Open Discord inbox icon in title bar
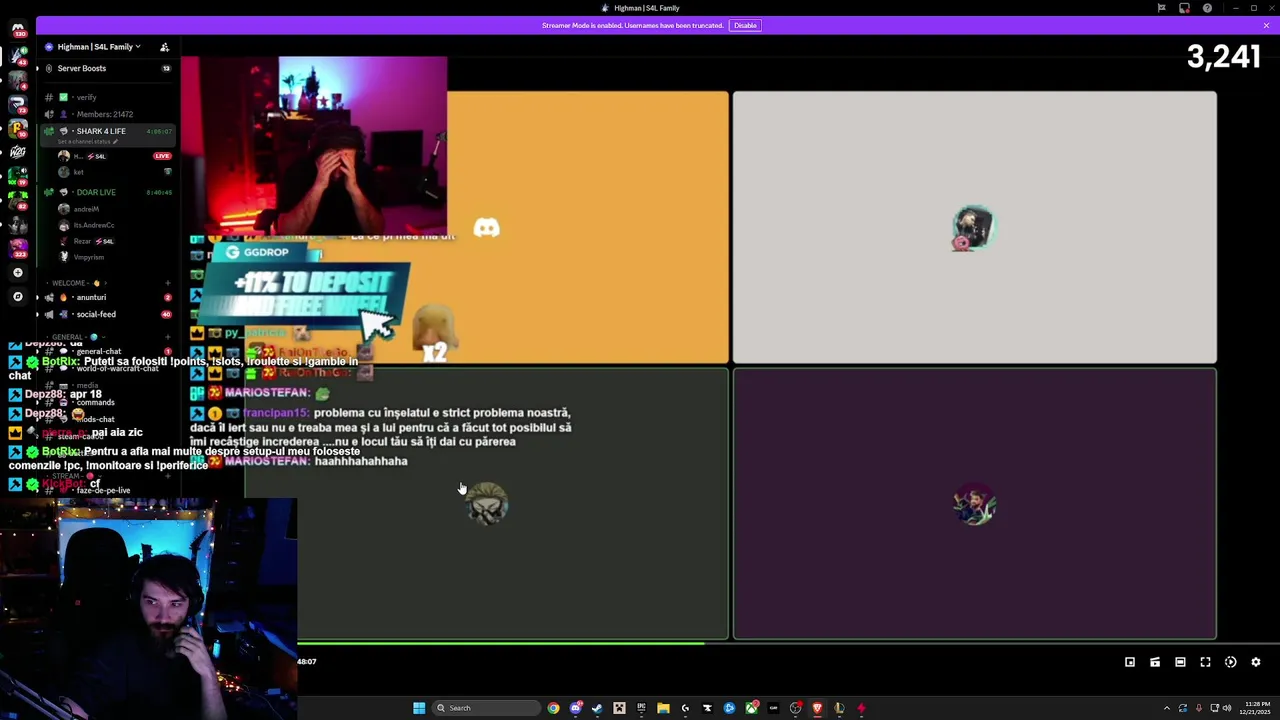Screen dimensions: 1280x720 point(1184,8)
